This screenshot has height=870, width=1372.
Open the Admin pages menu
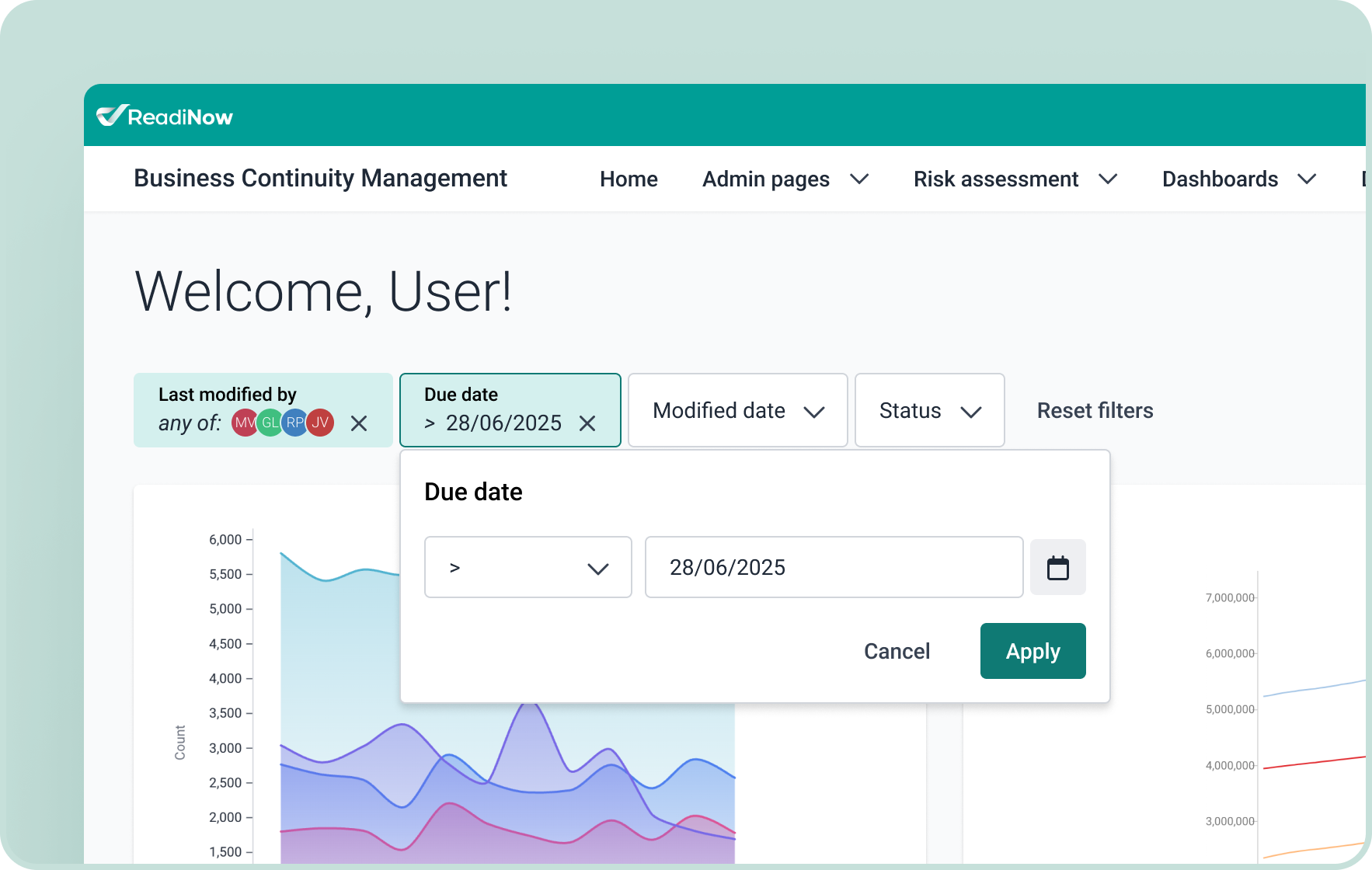[x=785, y=179]
